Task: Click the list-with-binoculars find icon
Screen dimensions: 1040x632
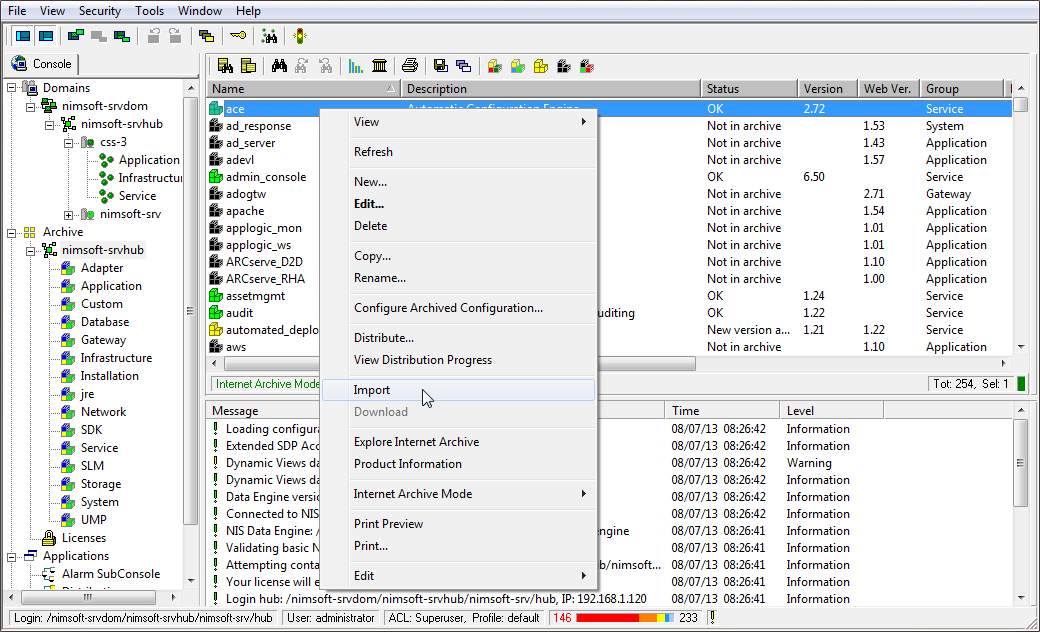Action: [226, 66]
